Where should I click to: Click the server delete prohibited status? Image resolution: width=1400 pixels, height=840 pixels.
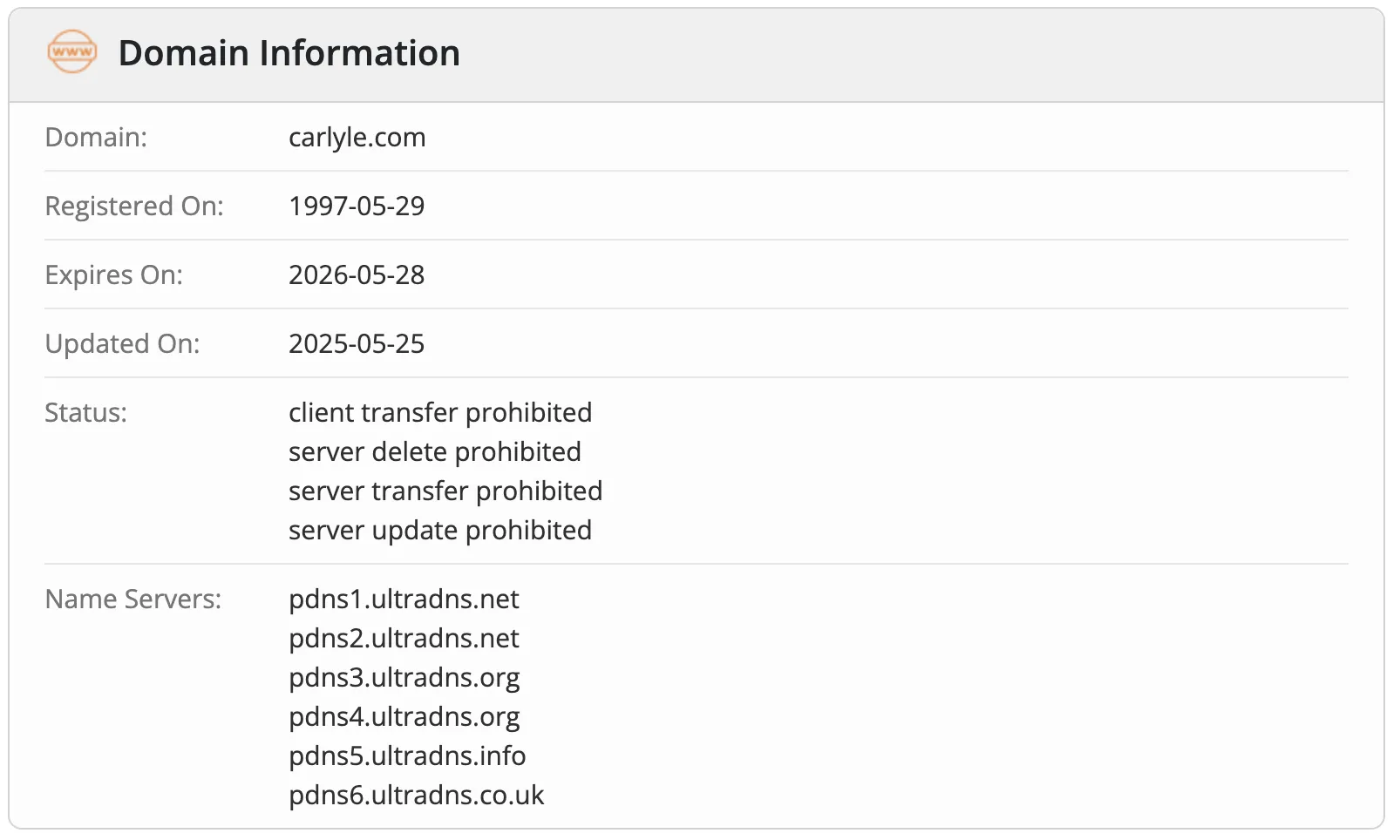[x=435, y=451]
